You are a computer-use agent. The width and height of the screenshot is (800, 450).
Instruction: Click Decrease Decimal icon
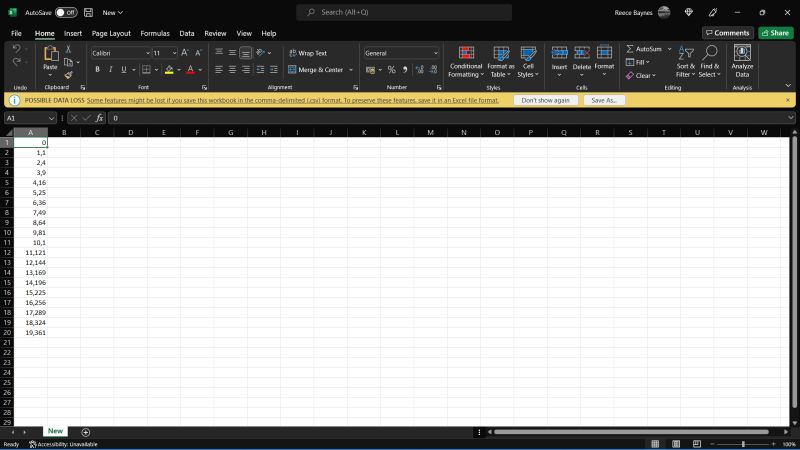tap(433, 70)
